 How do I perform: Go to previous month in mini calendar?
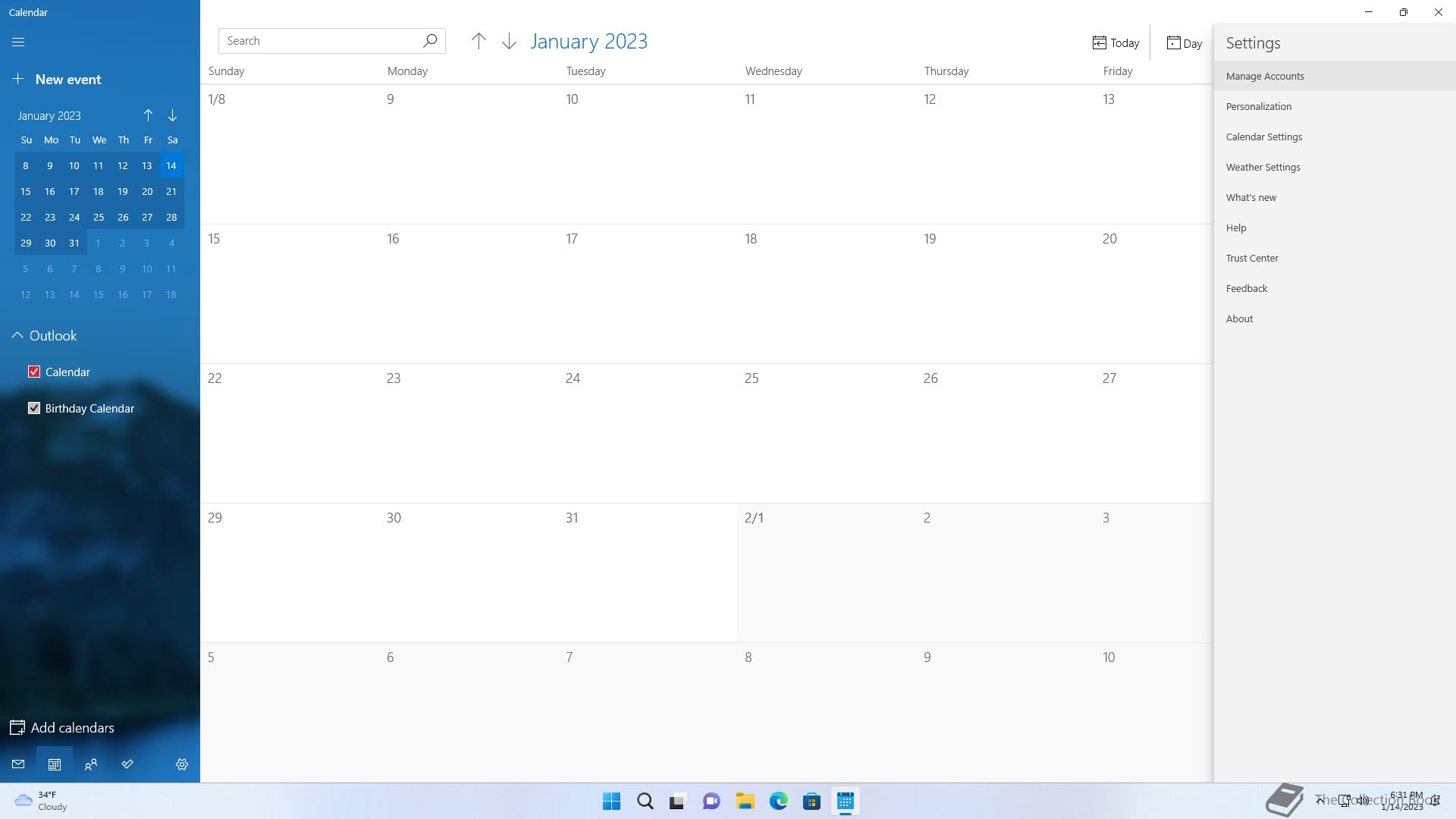point(148,115)
